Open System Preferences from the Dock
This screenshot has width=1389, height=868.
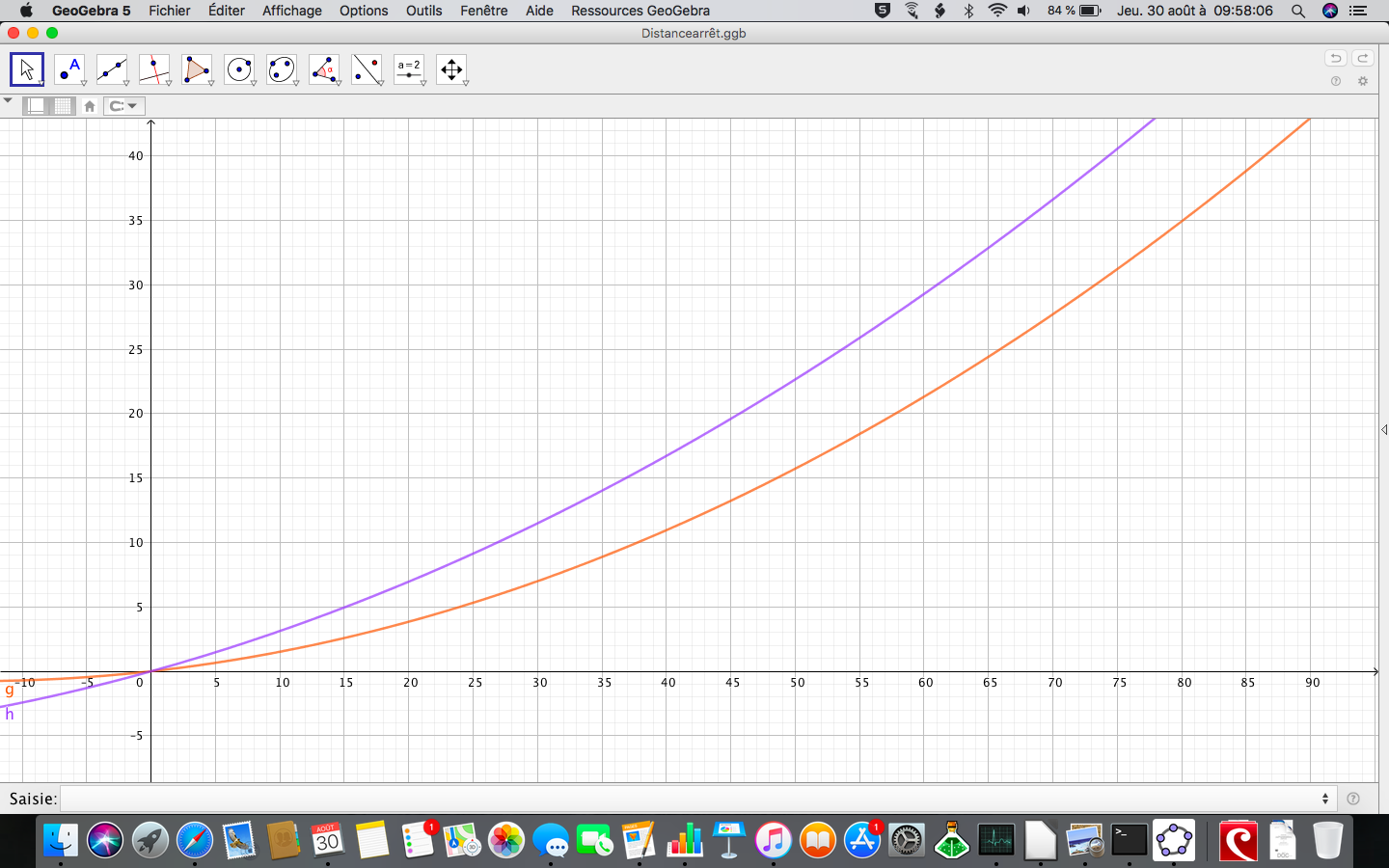[907, 840]
